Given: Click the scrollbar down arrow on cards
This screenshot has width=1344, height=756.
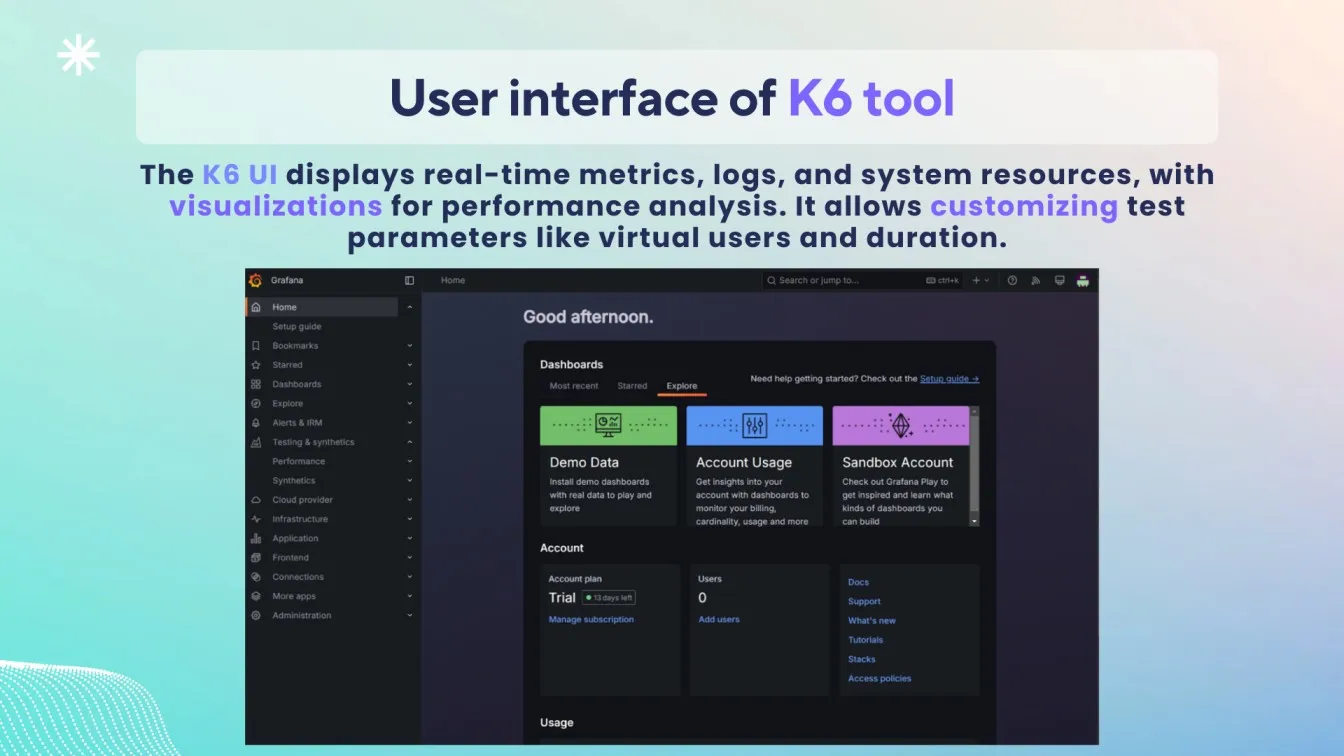Looking at the screenshot, I should (x=975, y=521).
